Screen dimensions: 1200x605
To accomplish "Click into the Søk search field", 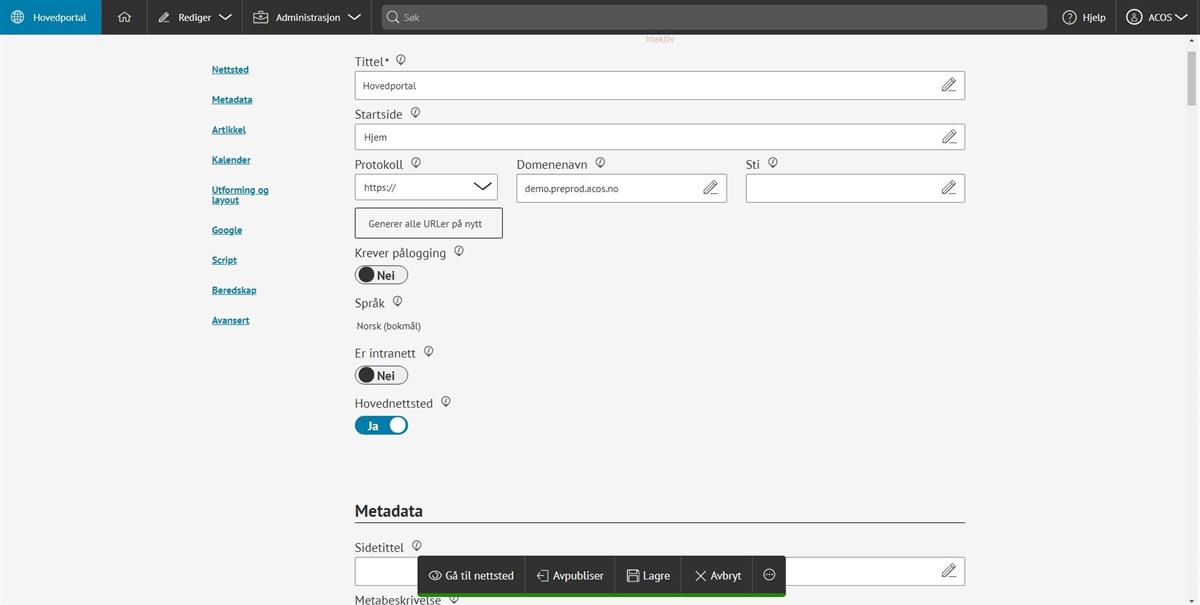I will 714,17.
